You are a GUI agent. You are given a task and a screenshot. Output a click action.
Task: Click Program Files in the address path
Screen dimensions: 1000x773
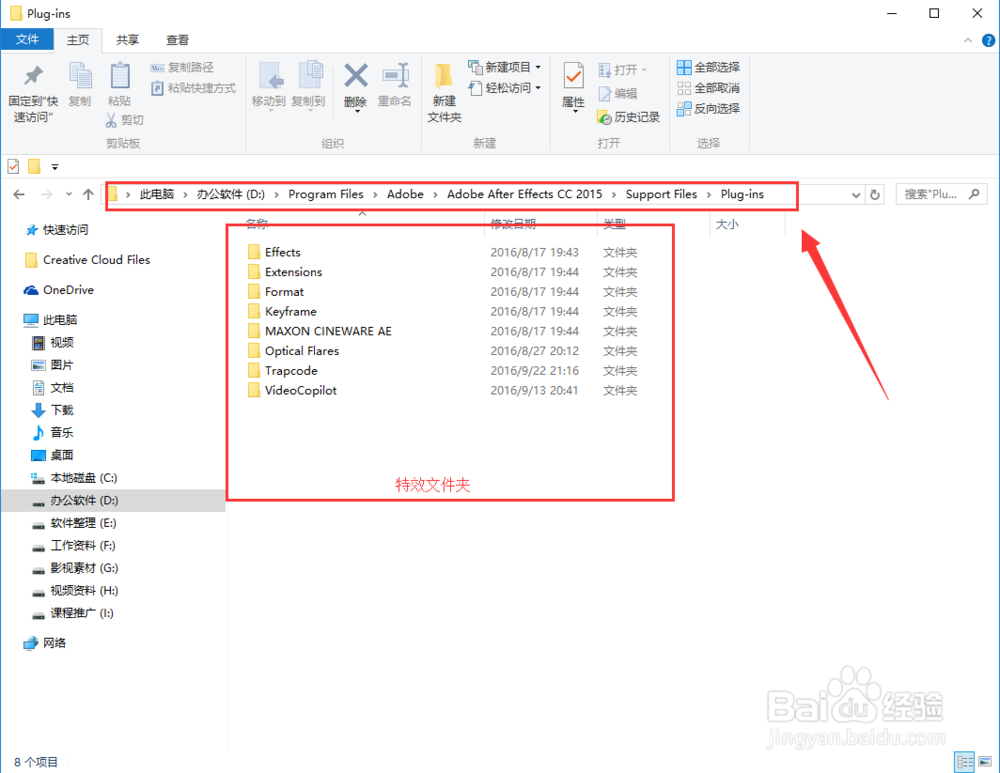point(326,195)
